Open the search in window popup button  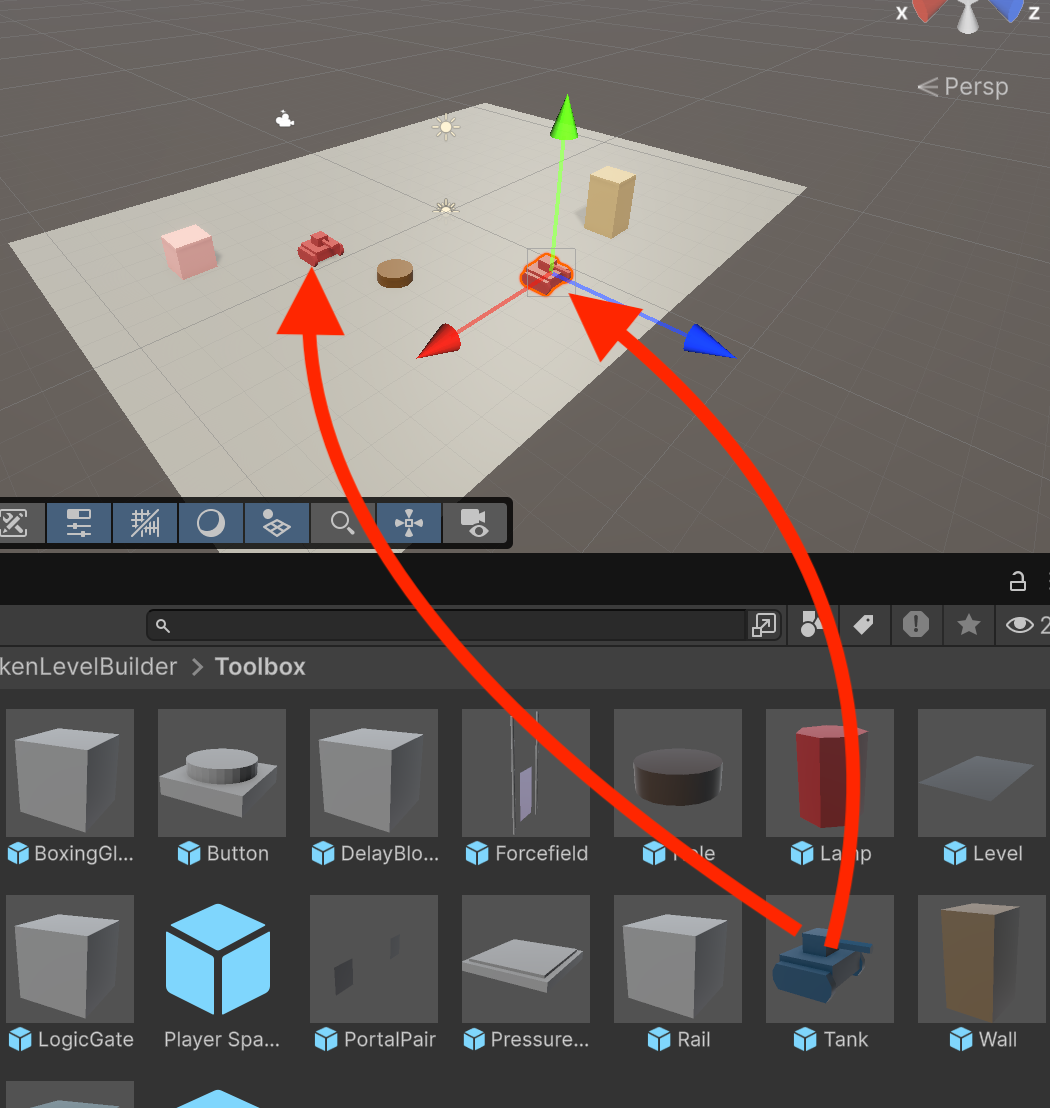click(764, 625)
